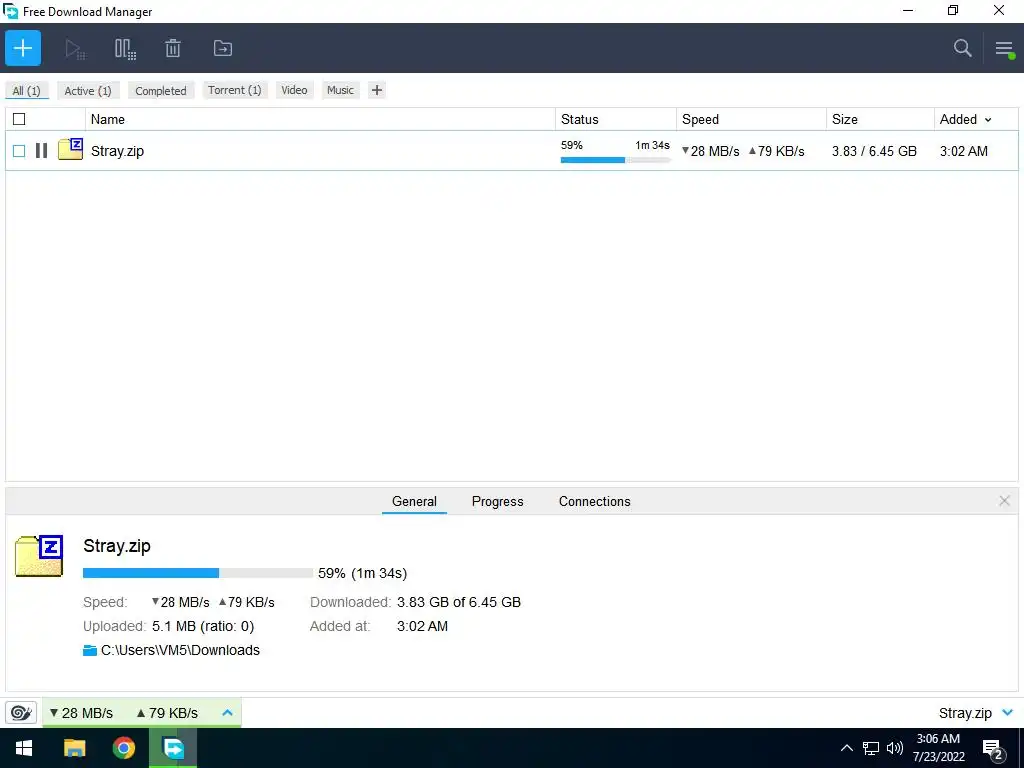Add a new filter tag with plus
The height and width of the screenshot is (768, 1024).
pyautogui.click(x=377, y=90)
